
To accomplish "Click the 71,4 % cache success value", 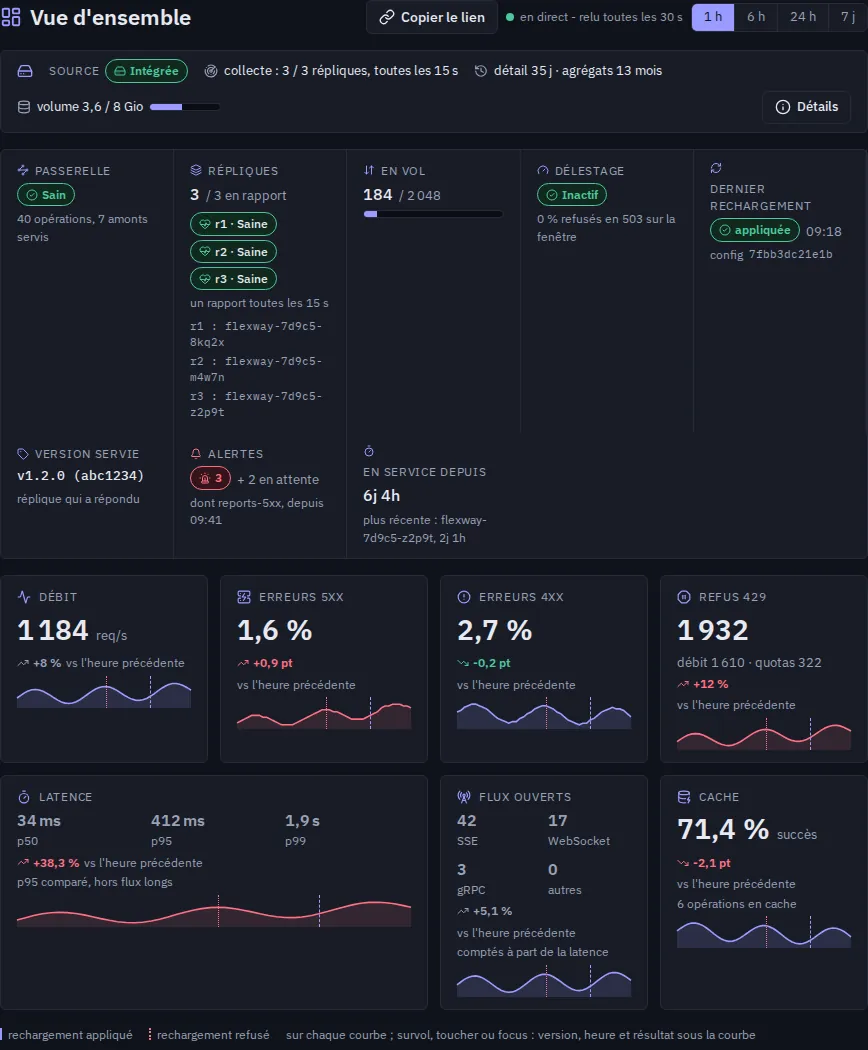I will click(723, 830).
